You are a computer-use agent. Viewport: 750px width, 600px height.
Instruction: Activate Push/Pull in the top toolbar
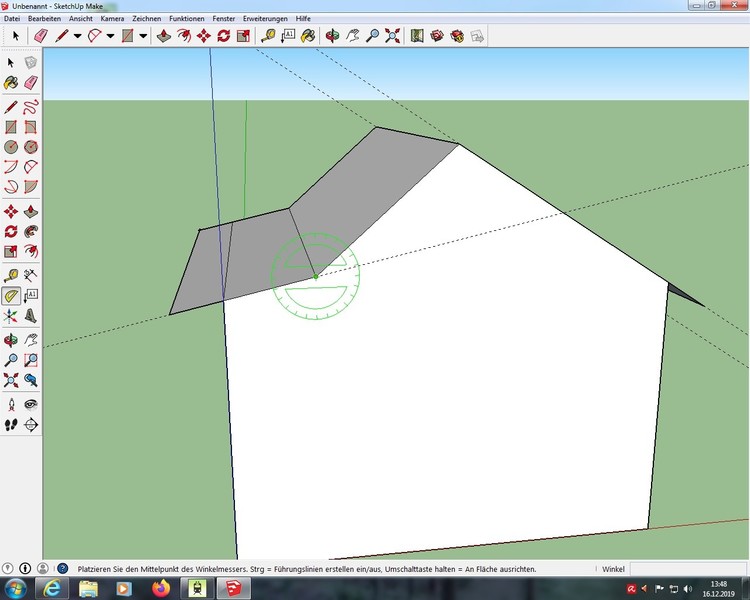click(x=164, y=36)
